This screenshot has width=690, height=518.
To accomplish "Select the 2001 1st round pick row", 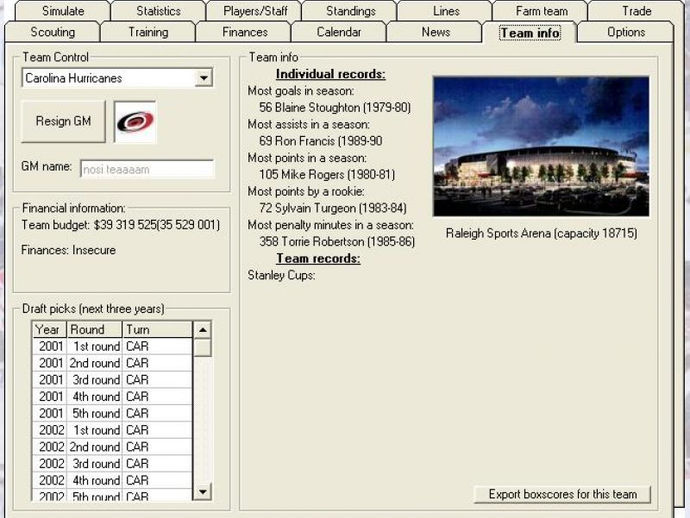I will pos(112,346).
